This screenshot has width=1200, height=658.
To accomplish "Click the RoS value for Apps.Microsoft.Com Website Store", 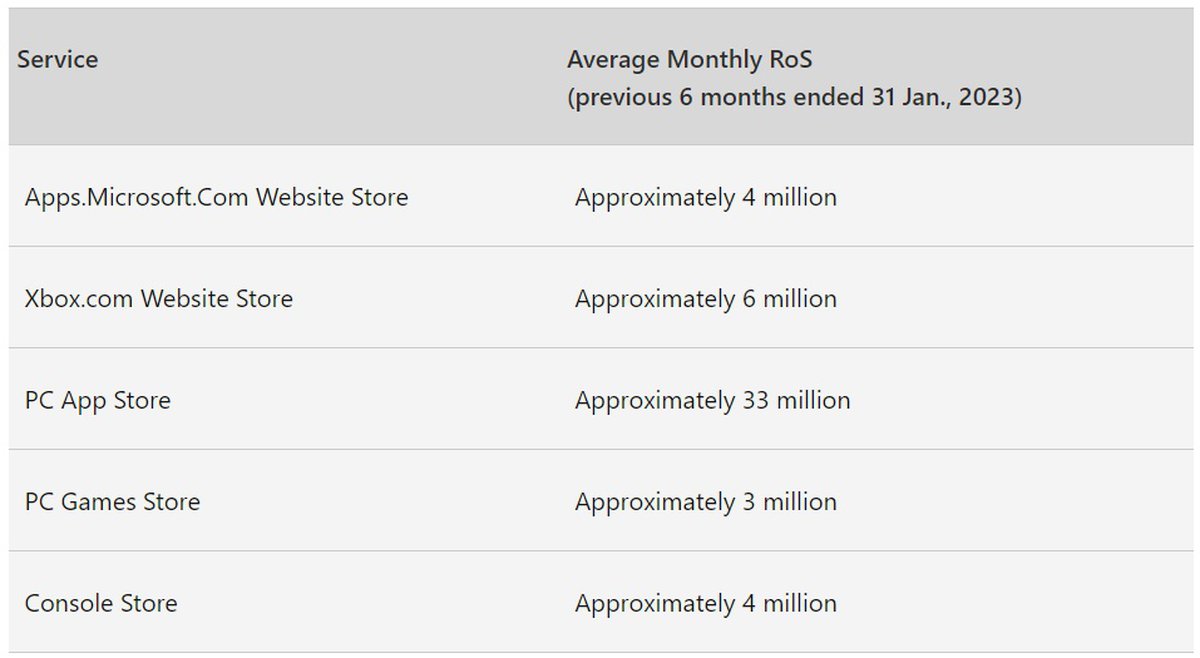I will click(705, 197).
